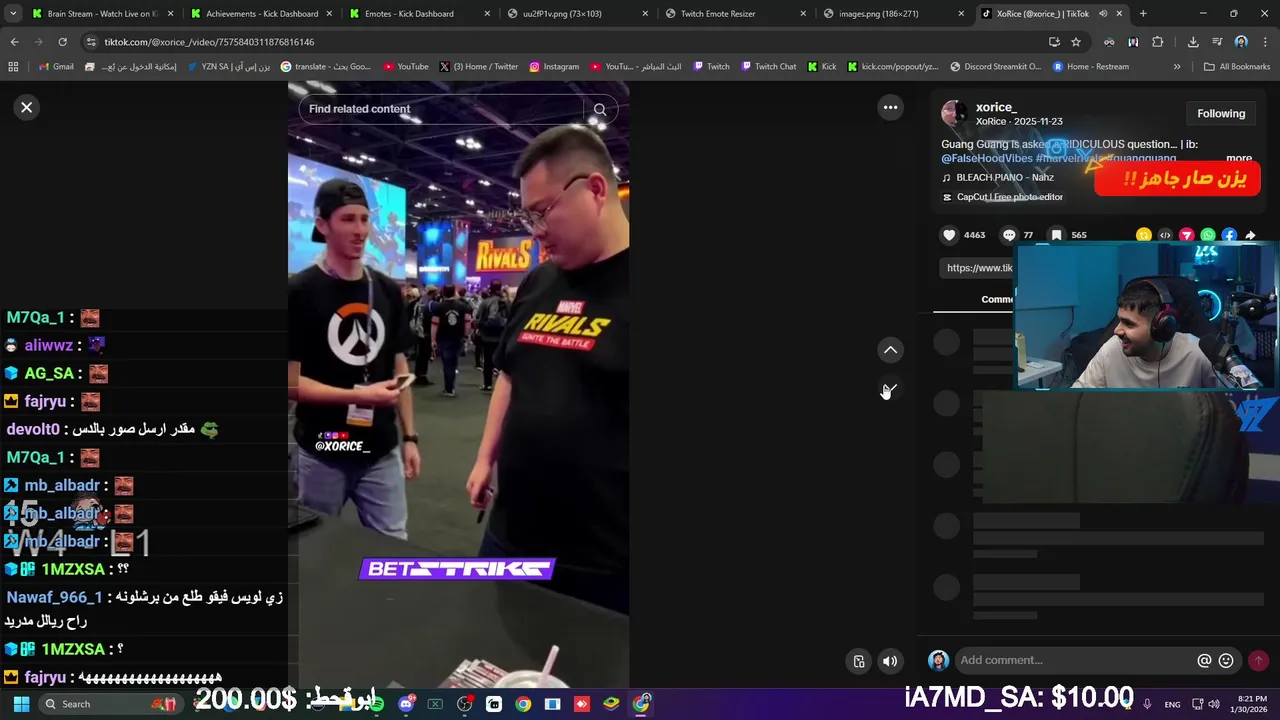This screenshot has height=720, width=1280.
Task: Open Home - Restream bookmark
Action: [x=1090, y=67]
